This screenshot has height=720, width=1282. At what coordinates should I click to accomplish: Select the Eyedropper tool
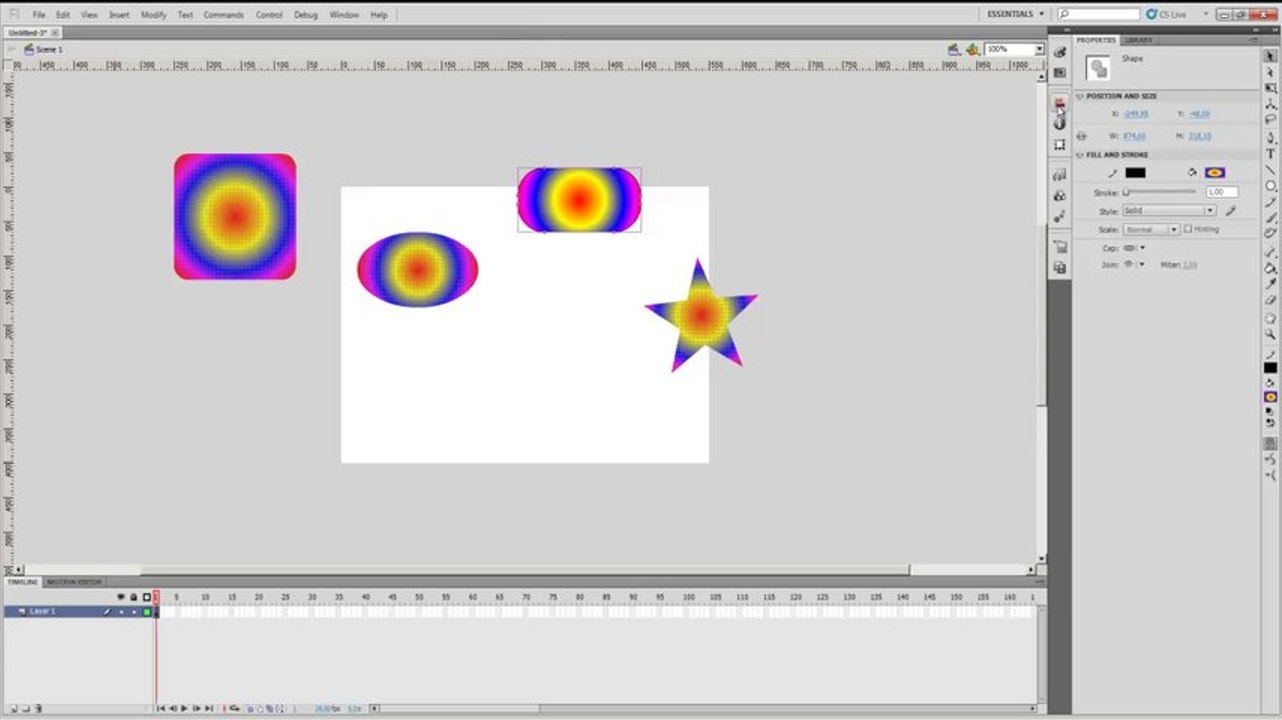coord(1271,283)
